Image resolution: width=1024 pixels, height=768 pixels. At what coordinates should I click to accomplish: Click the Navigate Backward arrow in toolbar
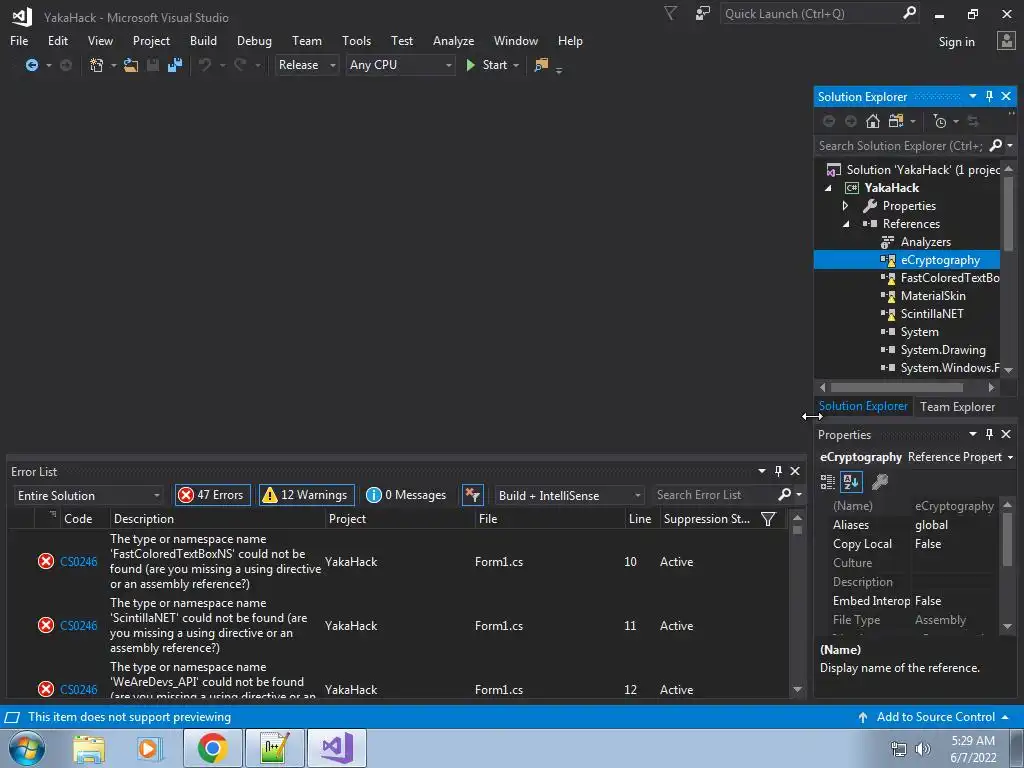coord(31,65)
